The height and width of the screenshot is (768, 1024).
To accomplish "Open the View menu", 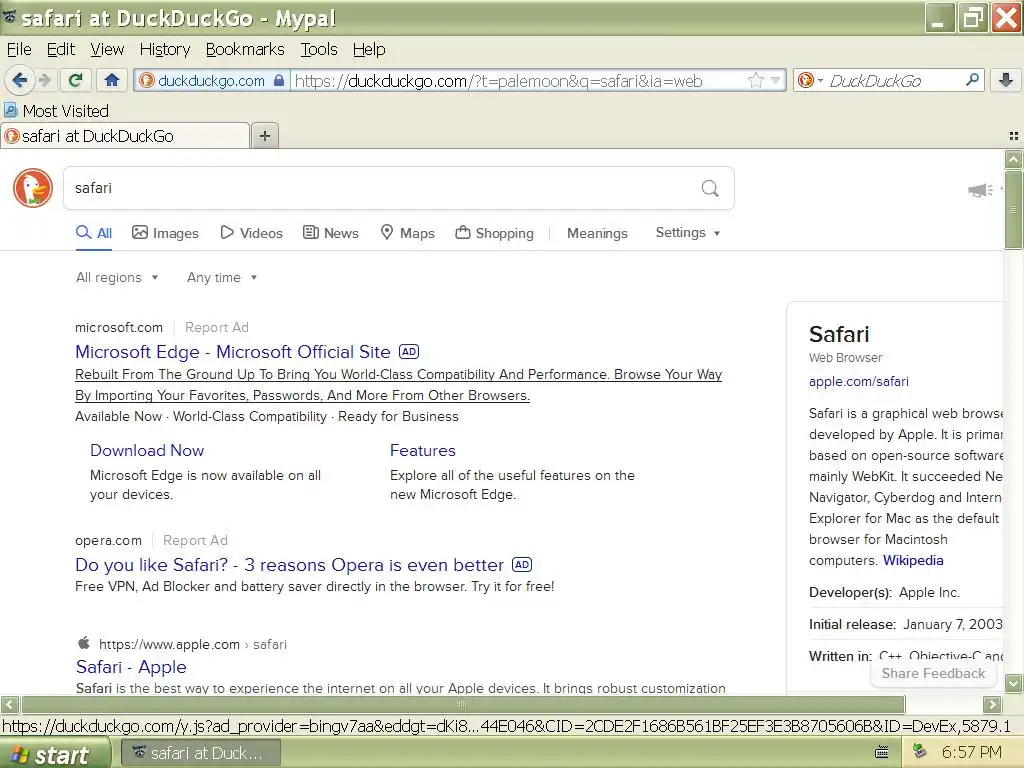I will pyautogui.click(x=107, y=50).
